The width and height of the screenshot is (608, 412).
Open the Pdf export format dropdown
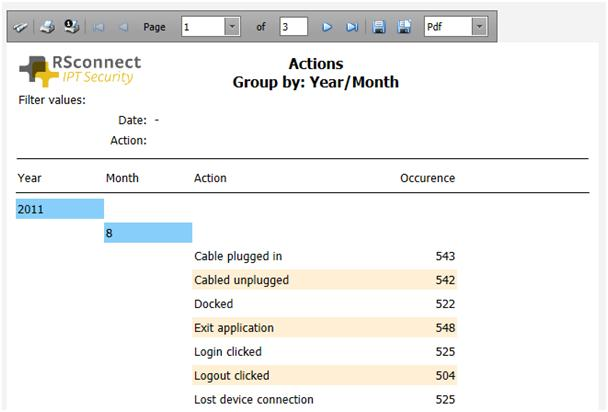point(479,27)
